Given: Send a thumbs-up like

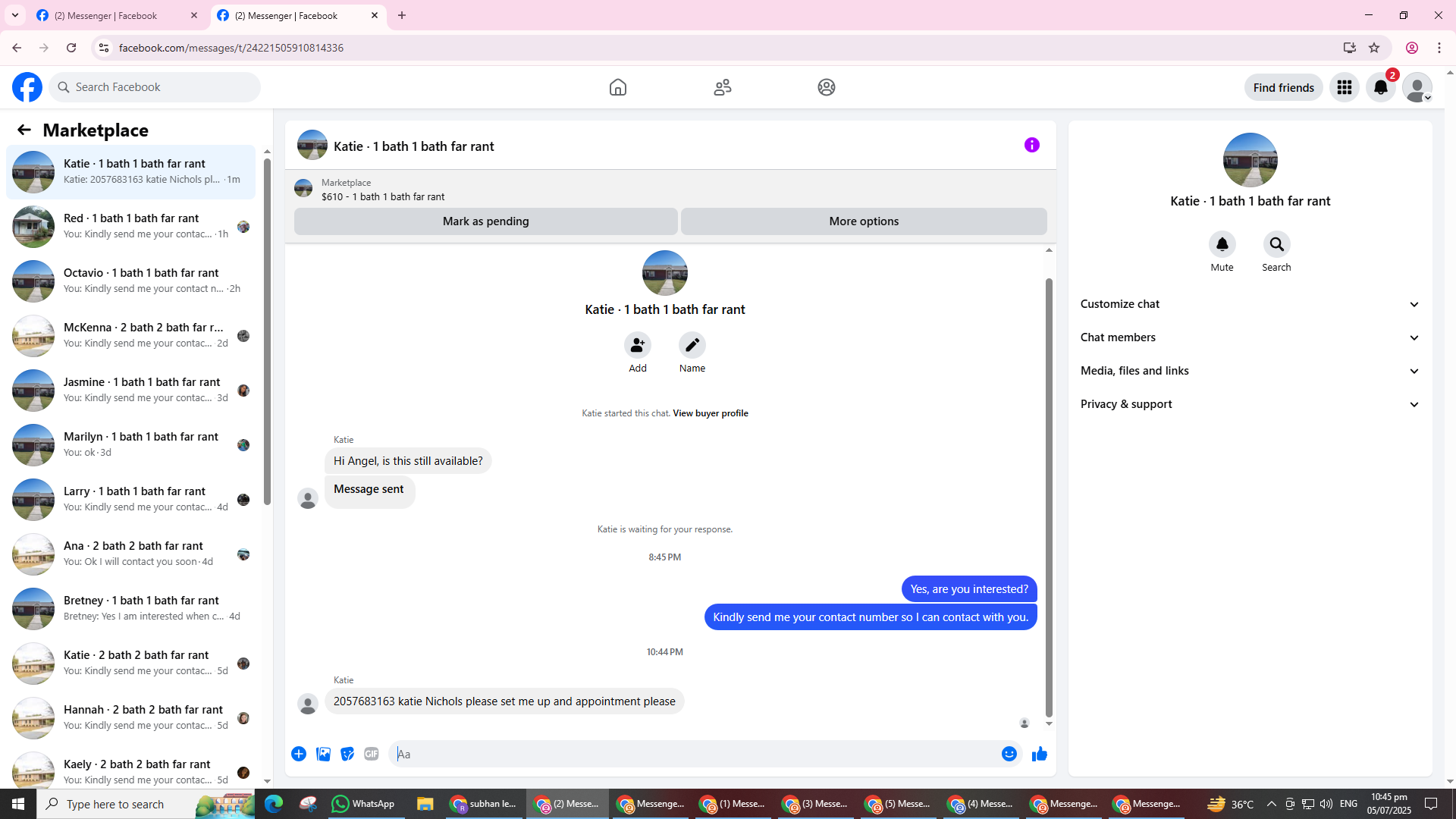Looking at the screenshot, I should 1039,754.
